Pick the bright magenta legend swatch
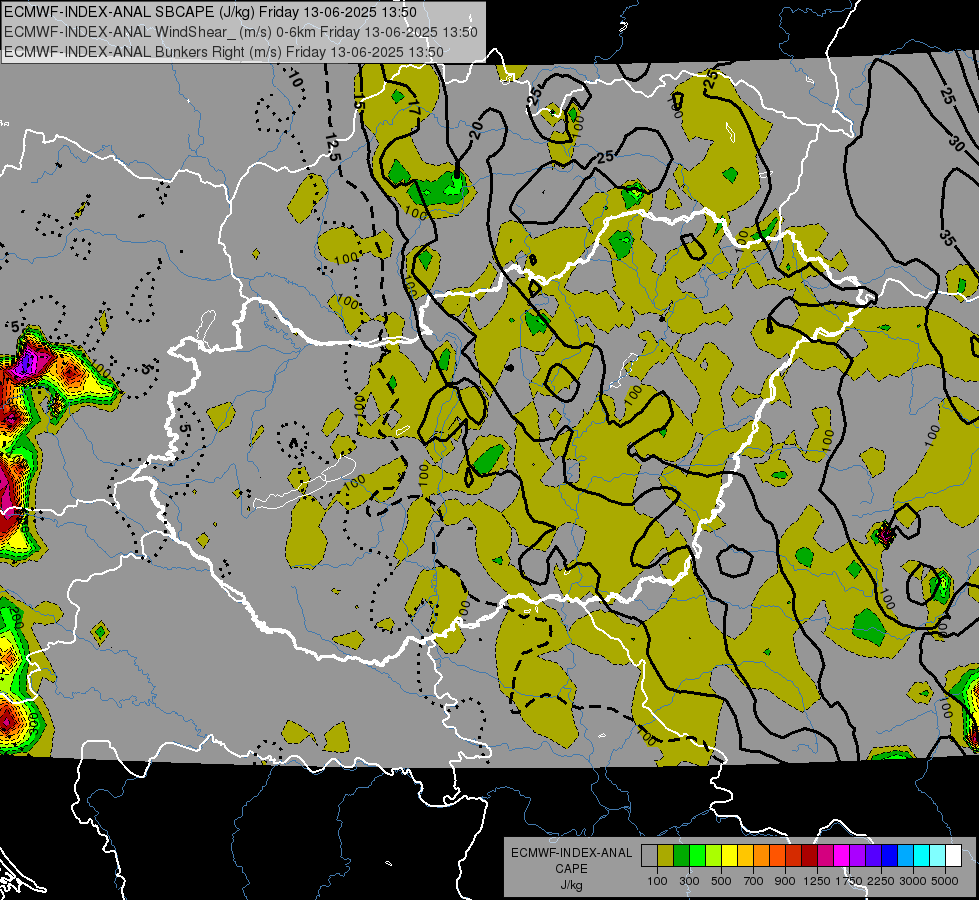 click(x=842, y=856)
